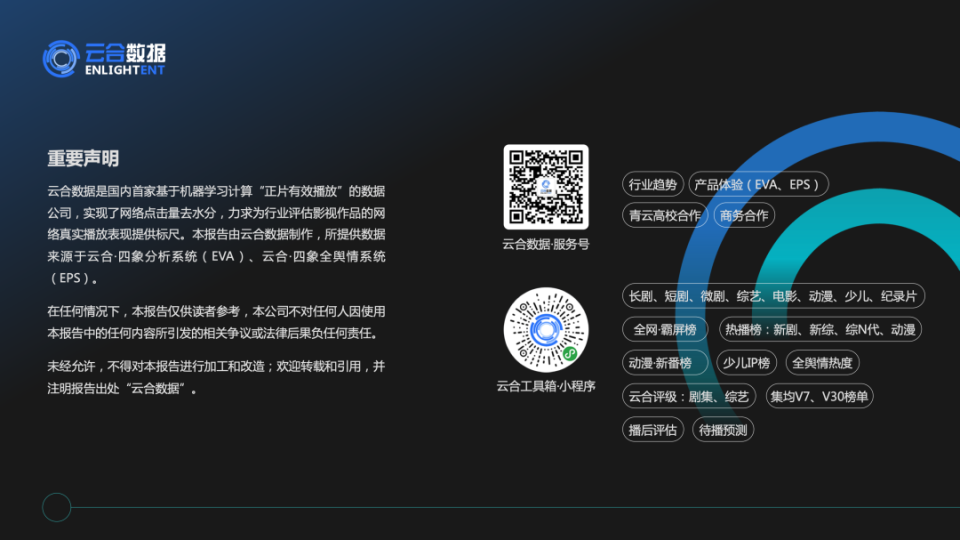The image size is (960, 540).
Task: Click the 云合数据·服务号 QR code
Action: (x=546, y=187)
